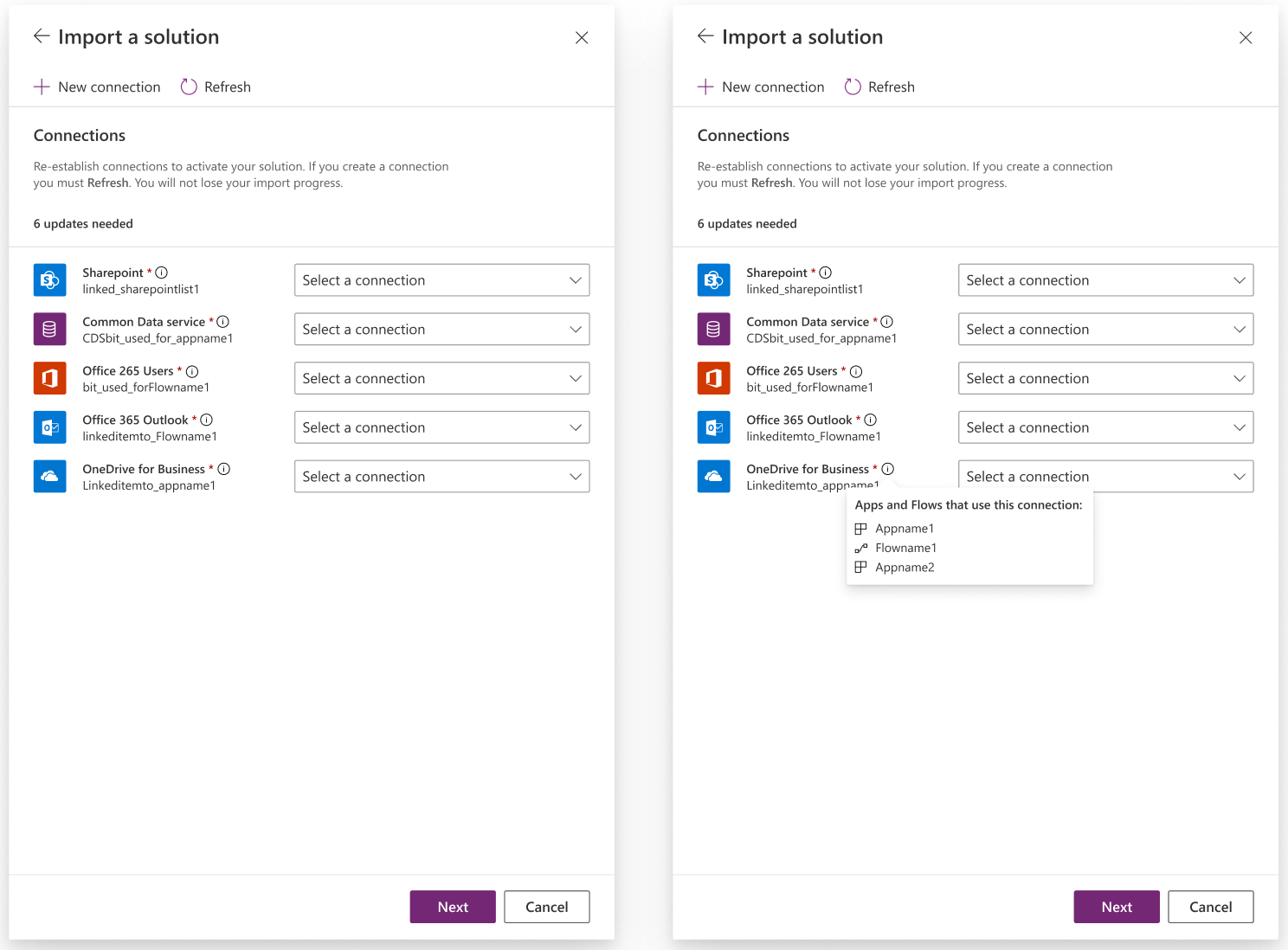Click Connections heading in right panel
The image size is (1288, 950).
pos(744,135)
